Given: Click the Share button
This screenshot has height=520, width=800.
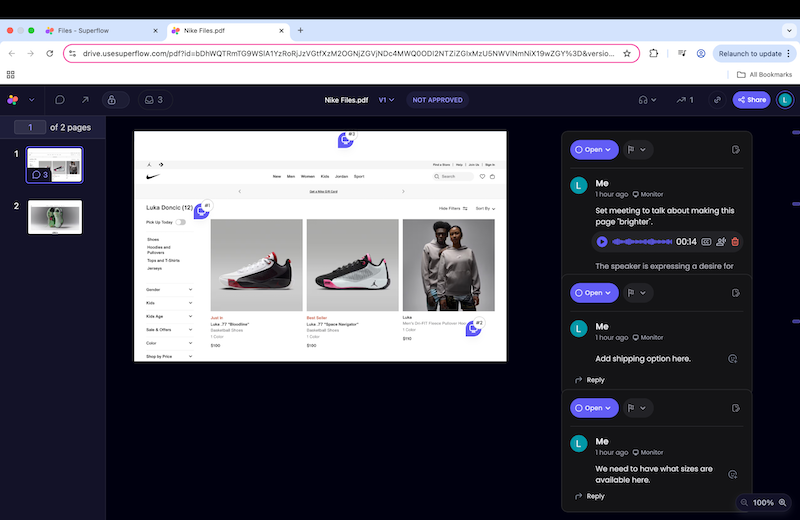Looking at the screenshot, I should coord(752,100).
